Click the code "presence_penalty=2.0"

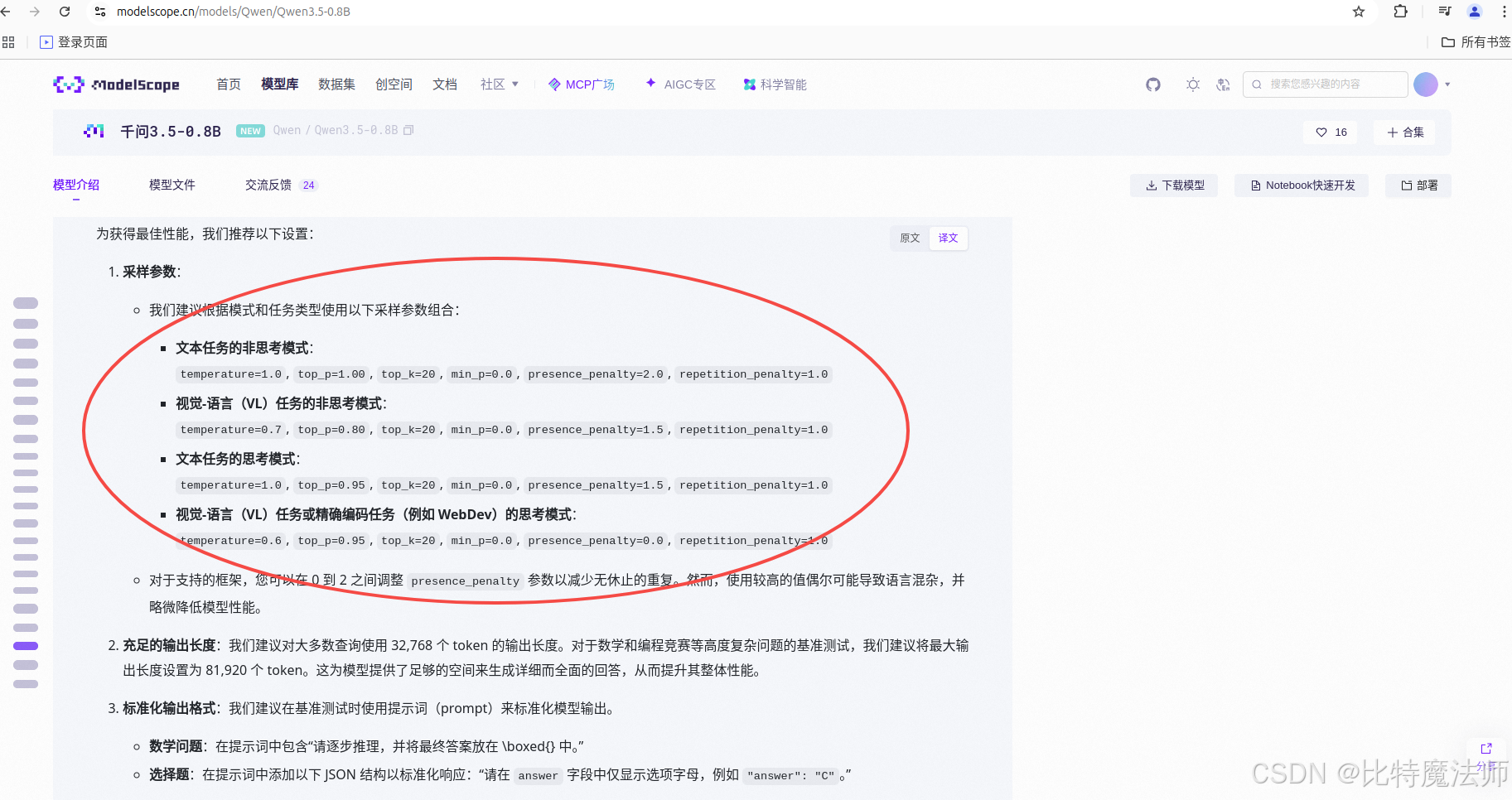tap(596, 374)
